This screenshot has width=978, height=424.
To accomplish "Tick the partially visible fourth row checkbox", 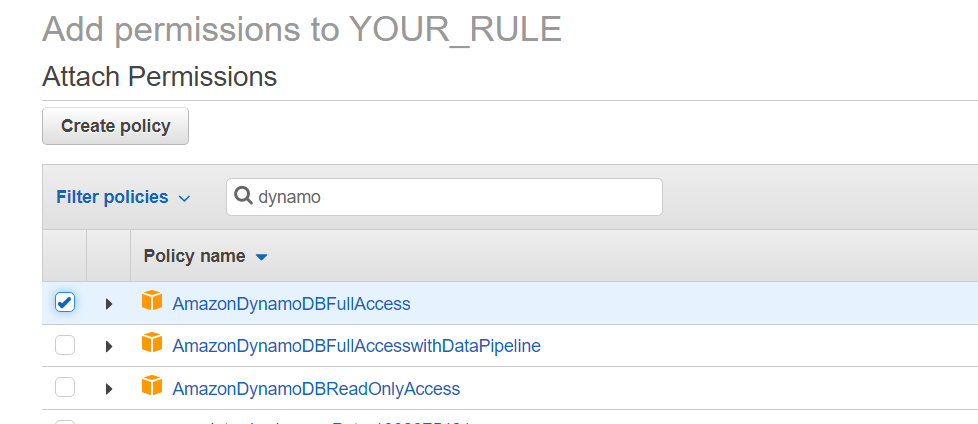I will [65, 421].
